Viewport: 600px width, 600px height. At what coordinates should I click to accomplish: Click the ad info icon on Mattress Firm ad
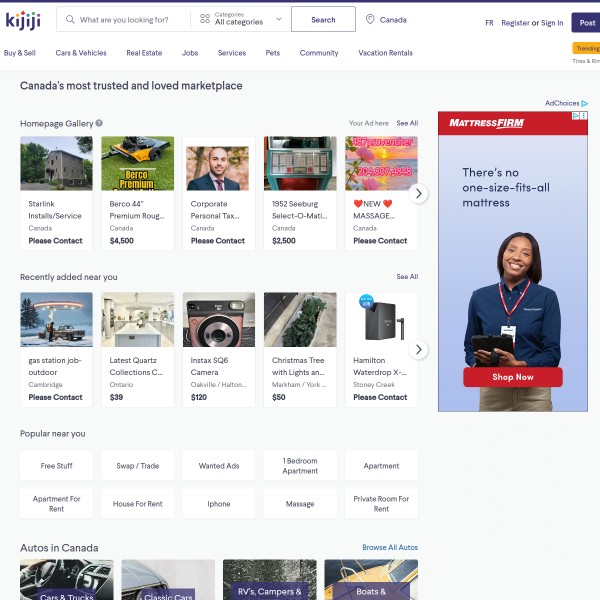point(575,116)
